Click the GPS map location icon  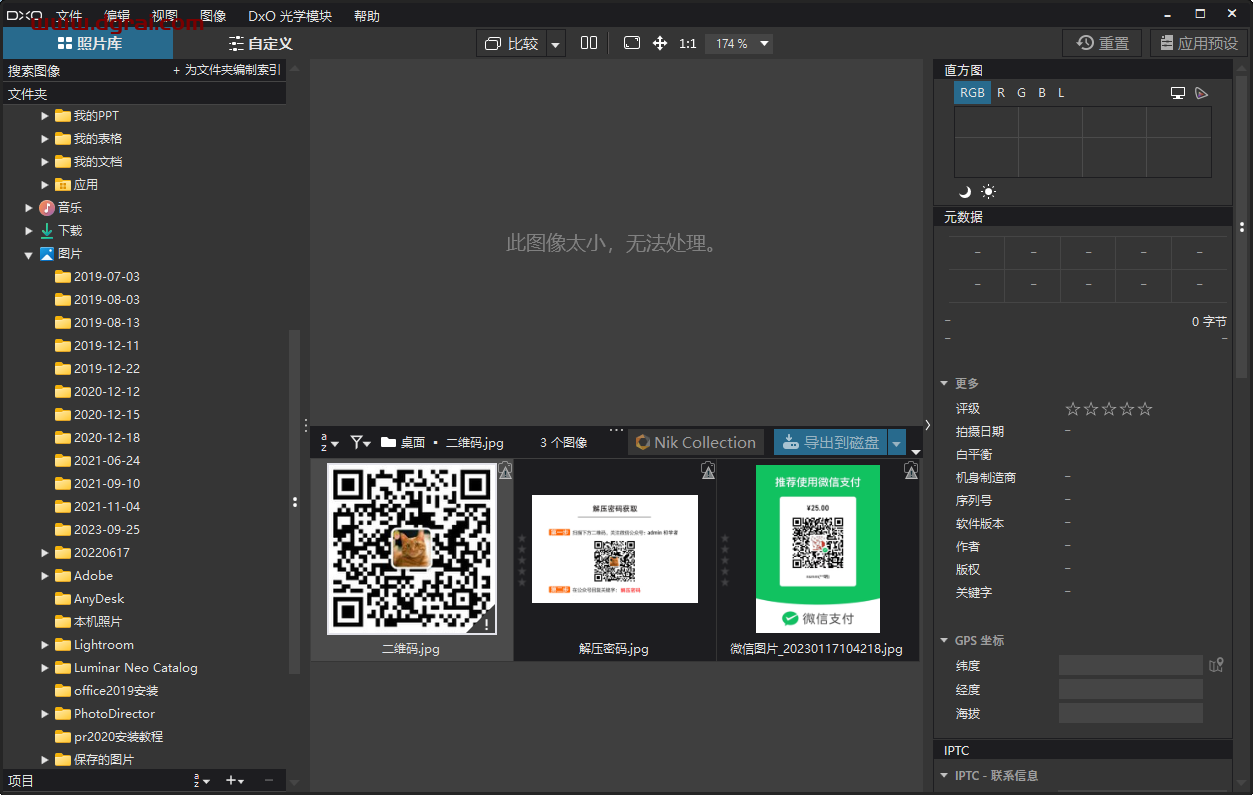pos(1216,665)
